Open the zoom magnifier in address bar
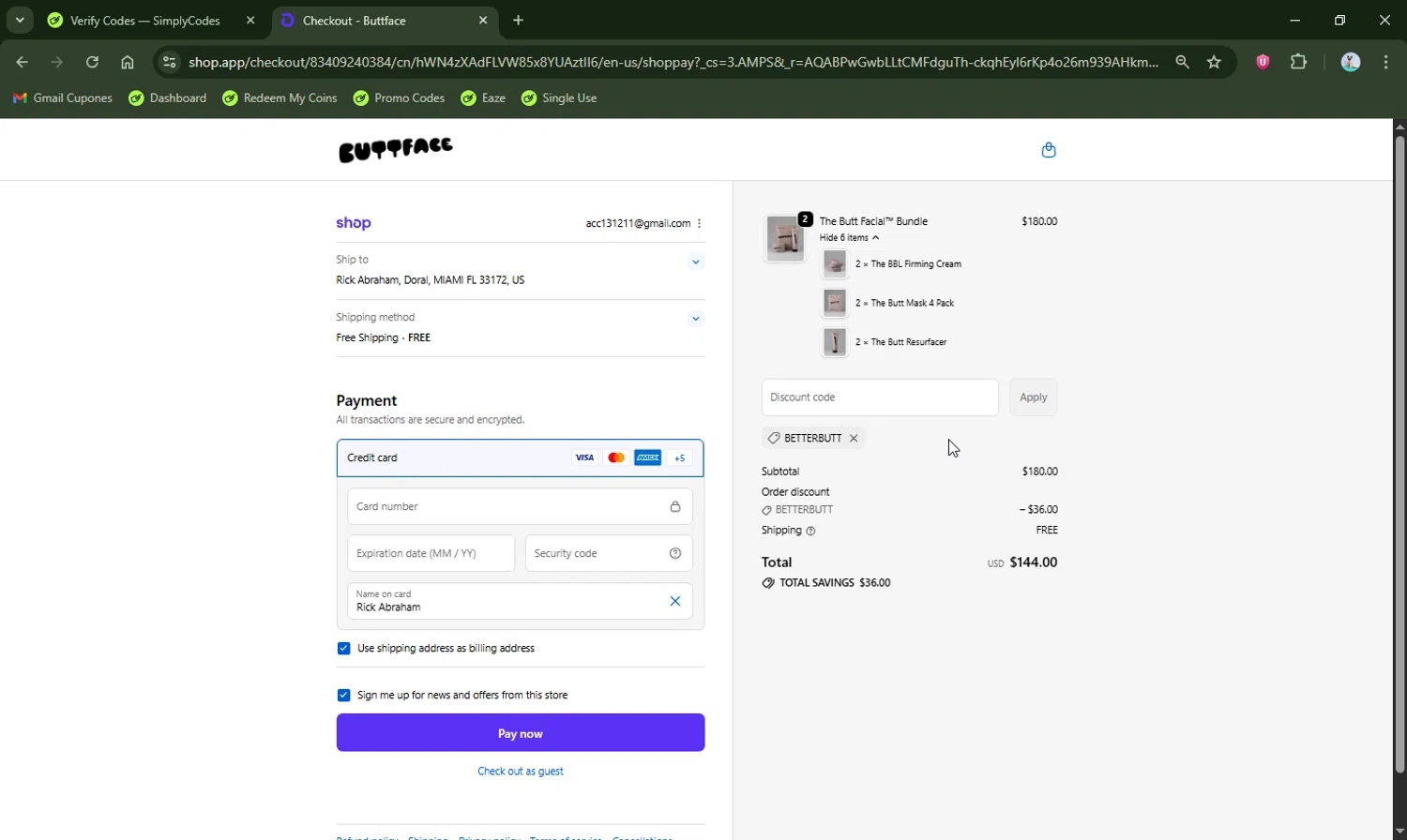 coord(1182,62)
